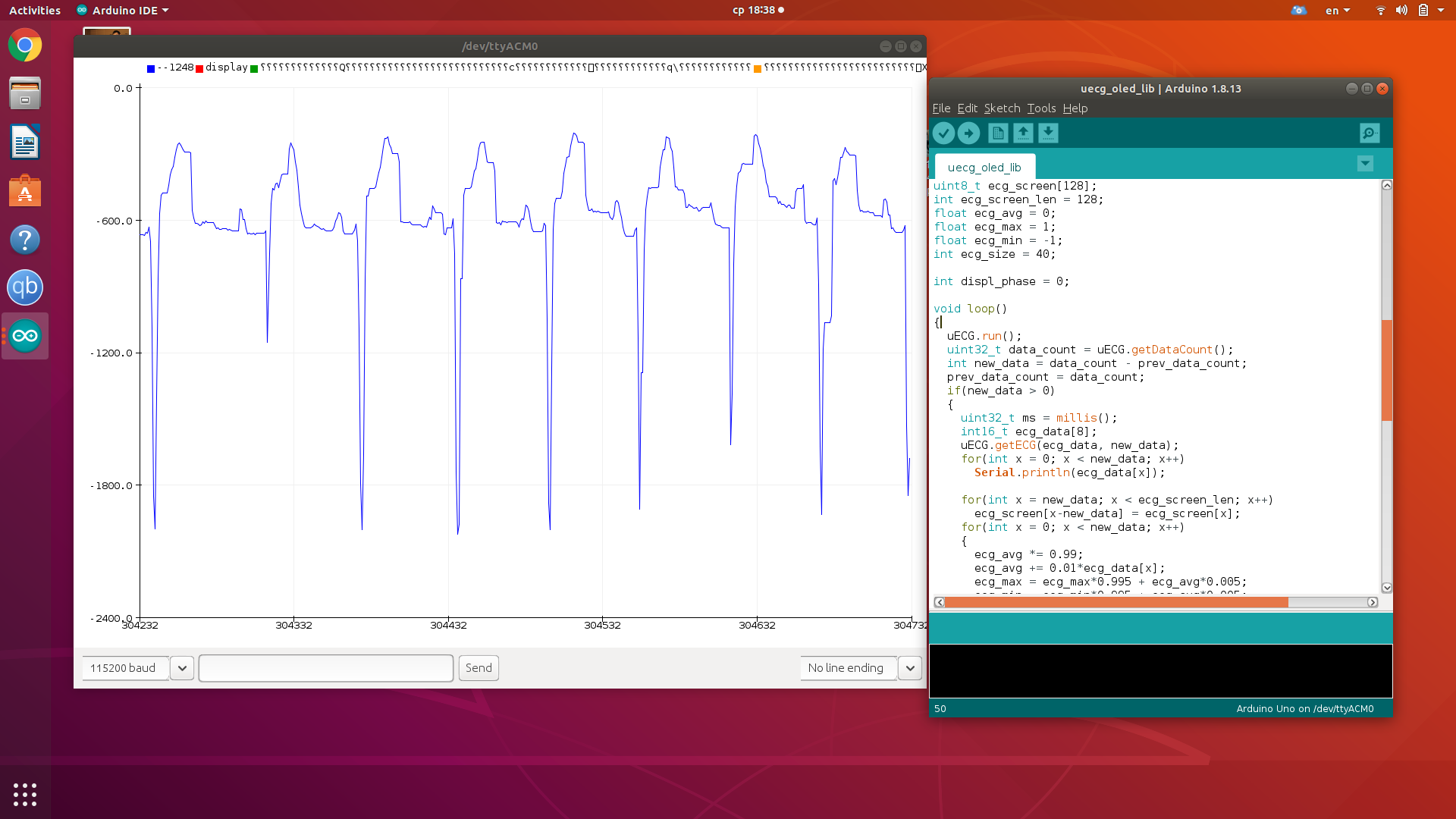The height and width of the screenshot is (819, 1456).
Task: Open Google Chrome from the dock
Action: (25, 45)
